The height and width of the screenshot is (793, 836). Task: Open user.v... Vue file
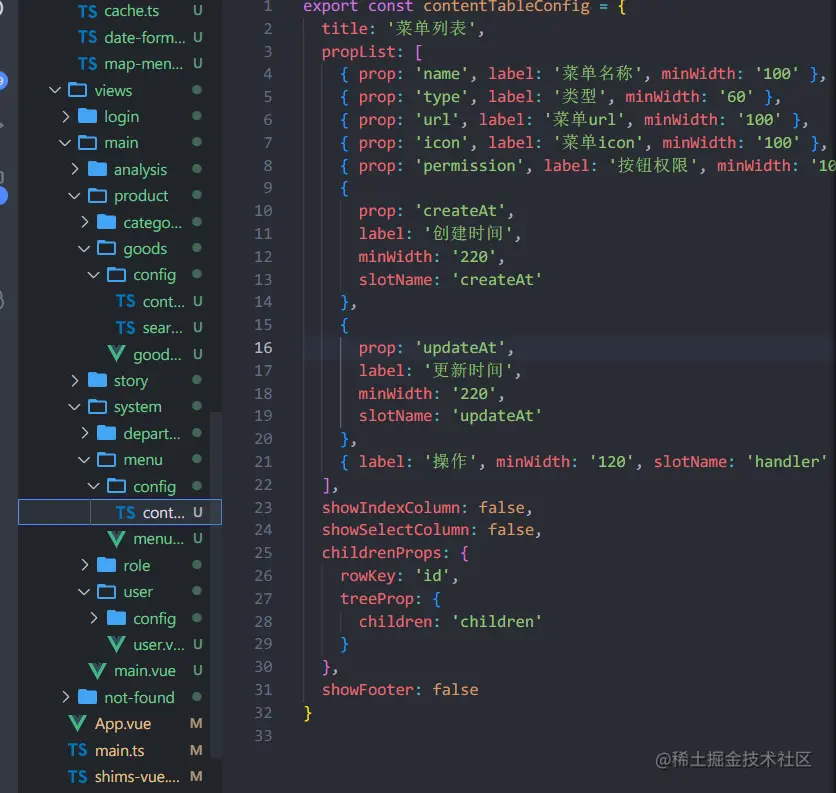point(159,645)
